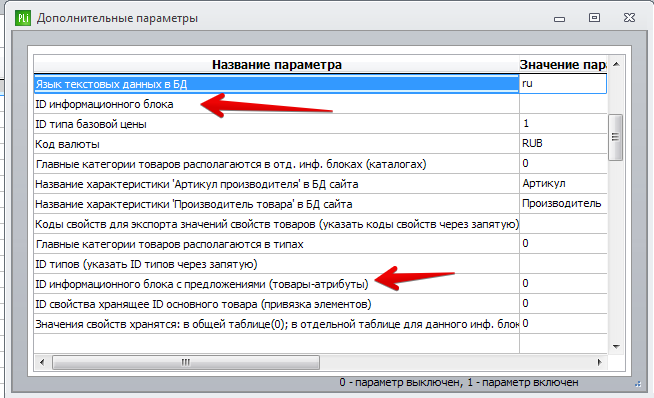
Task: Click the vertical scrollbar up arrow
Action: click(616, 64)
